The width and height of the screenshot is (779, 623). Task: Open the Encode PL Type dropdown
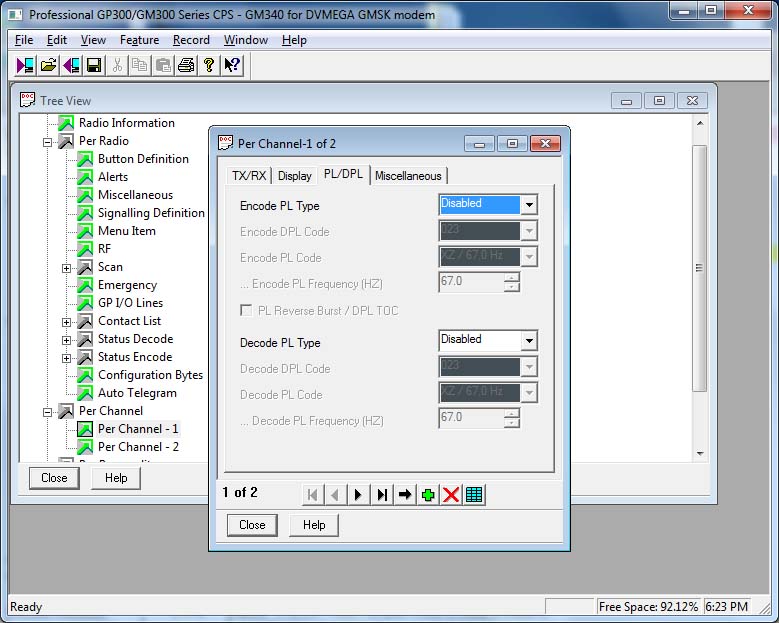tap(529, 204)
